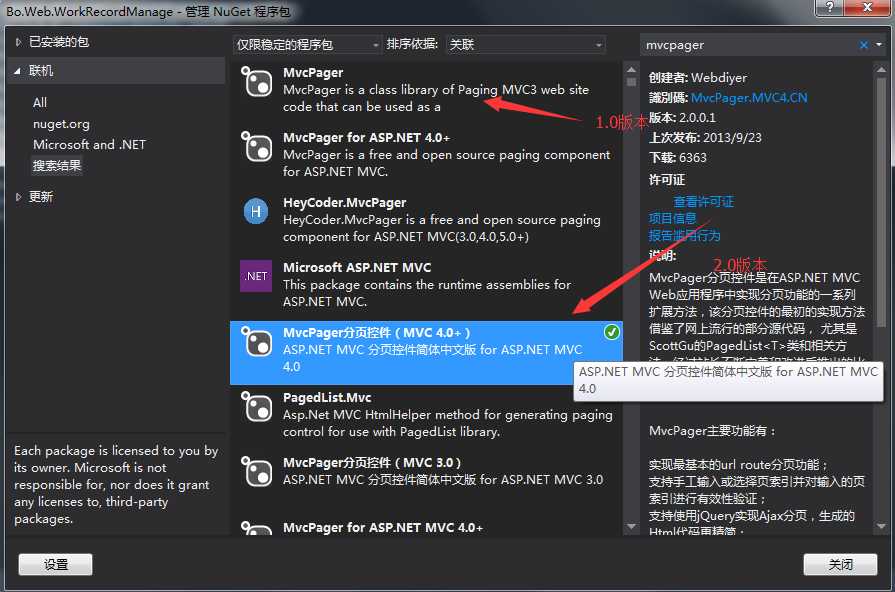Click the MvcPager package icon

point(256,82)
